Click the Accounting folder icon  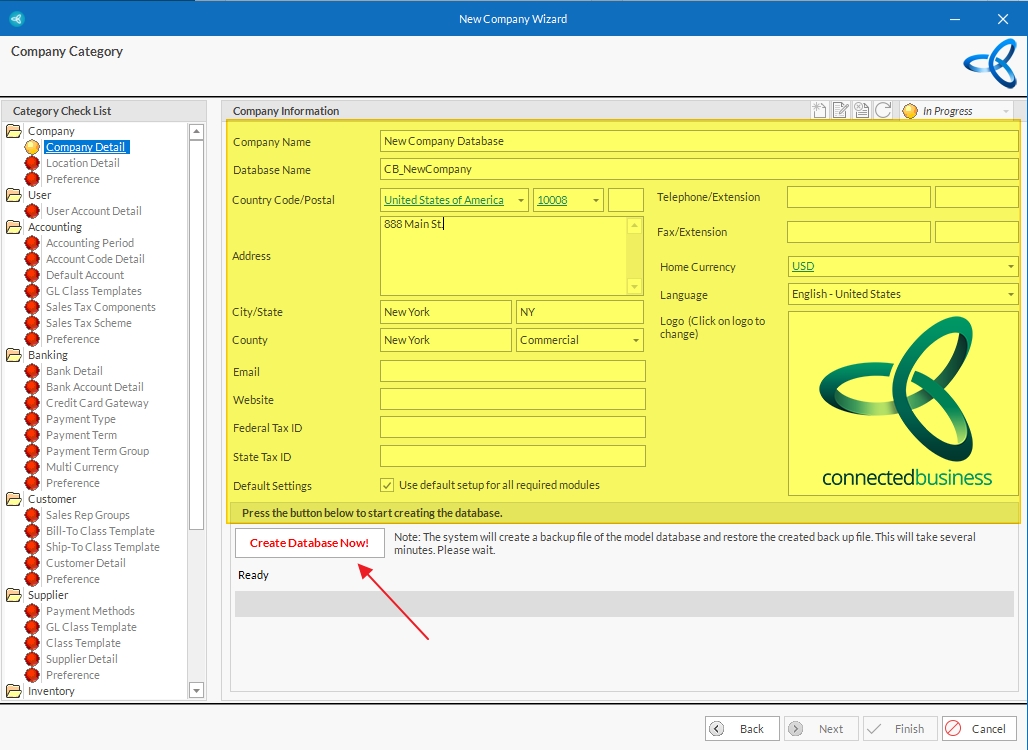pos(14,227)
